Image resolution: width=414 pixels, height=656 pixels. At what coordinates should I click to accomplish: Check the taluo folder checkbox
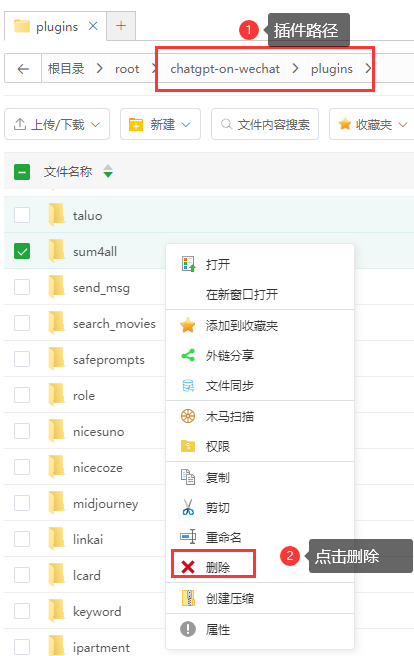[x=22, y=215]
